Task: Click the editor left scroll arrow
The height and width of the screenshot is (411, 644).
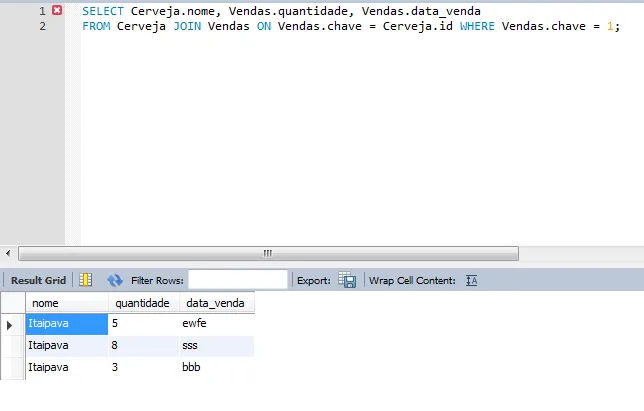Action: [x=8, y=253]
